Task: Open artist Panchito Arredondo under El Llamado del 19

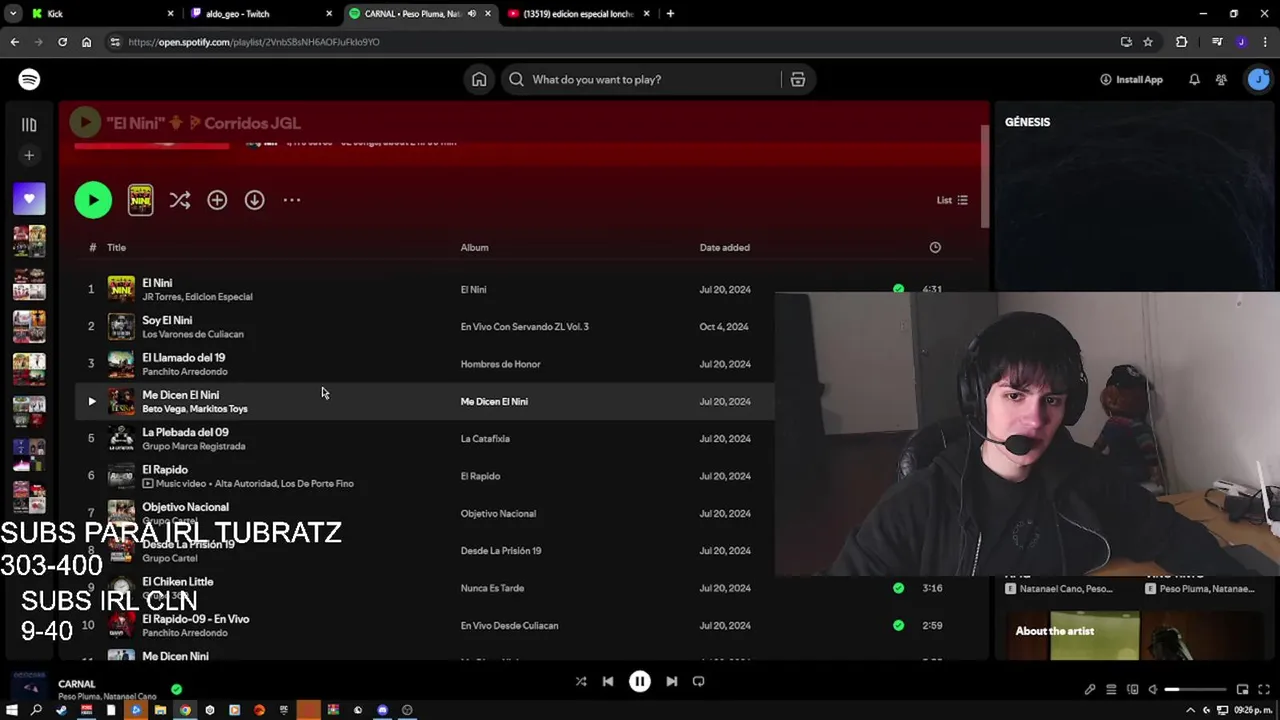Action: click(x=185, y=372)
